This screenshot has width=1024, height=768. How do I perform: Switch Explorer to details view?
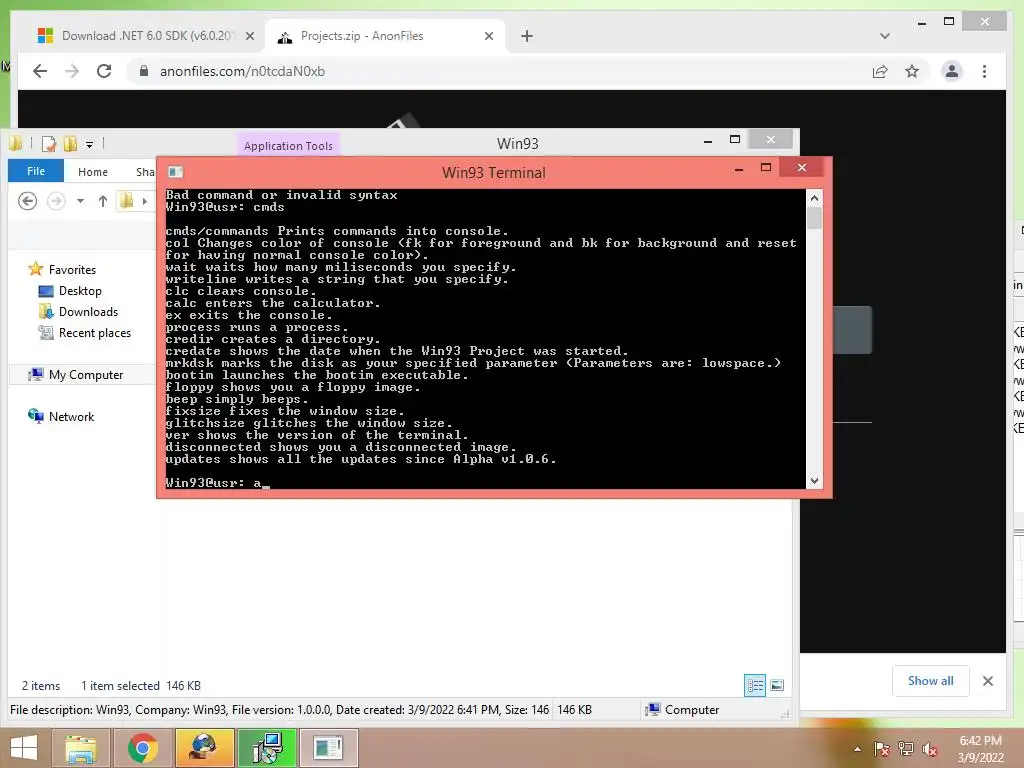click(x=755, y=685)
